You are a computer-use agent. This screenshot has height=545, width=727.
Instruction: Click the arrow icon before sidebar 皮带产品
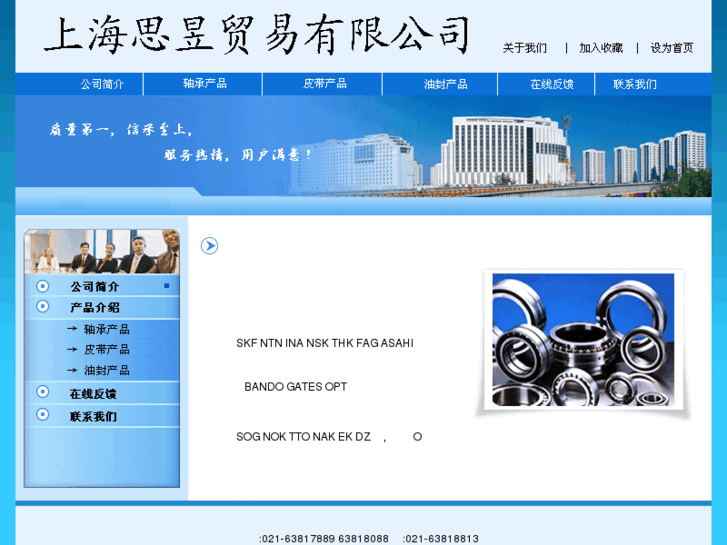click(72, 349)
